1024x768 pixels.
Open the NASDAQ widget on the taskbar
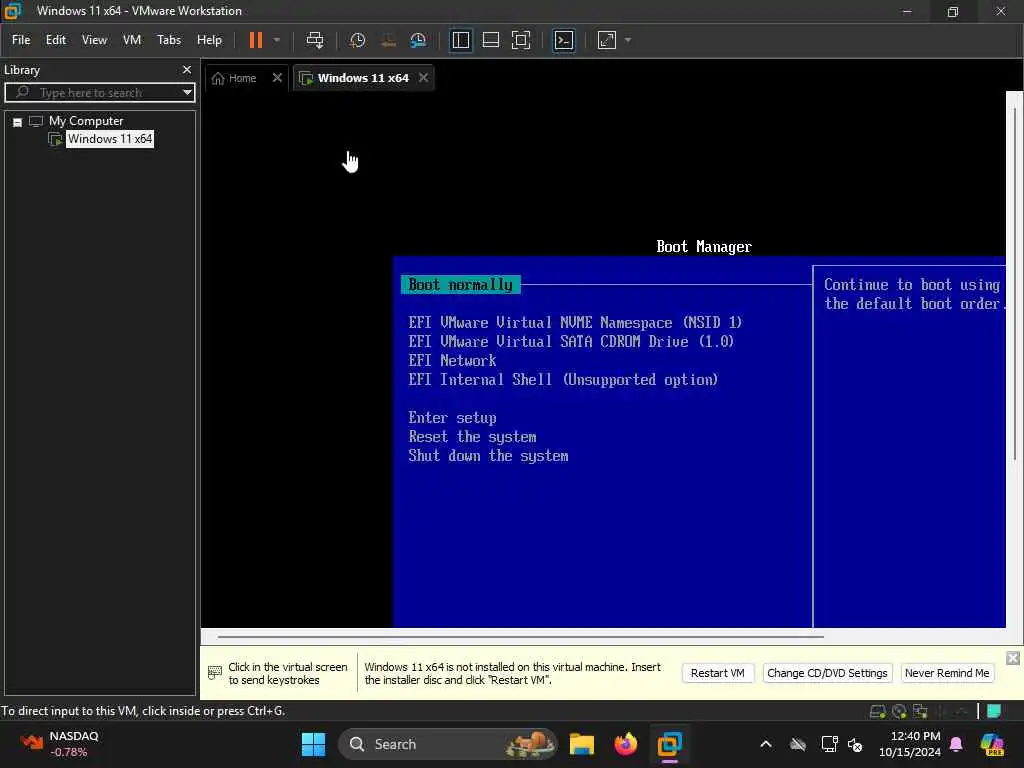click(60, 744)
